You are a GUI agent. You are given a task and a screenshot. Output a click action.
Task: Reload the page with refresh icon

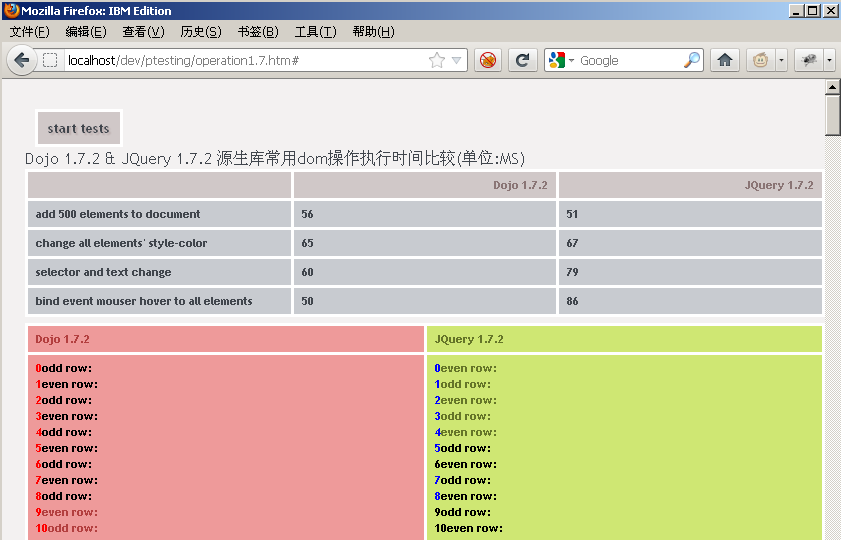pyautogui.click(x=522, y=60)
